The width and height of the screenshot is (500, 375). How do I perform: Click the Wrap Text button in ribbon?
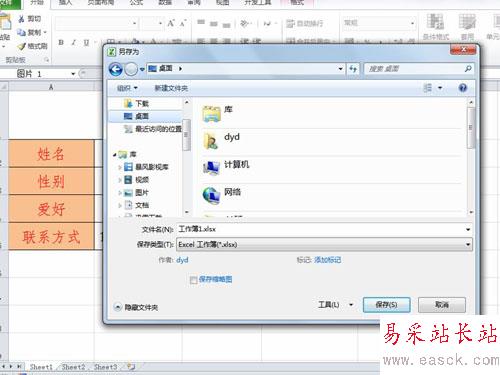305,23
